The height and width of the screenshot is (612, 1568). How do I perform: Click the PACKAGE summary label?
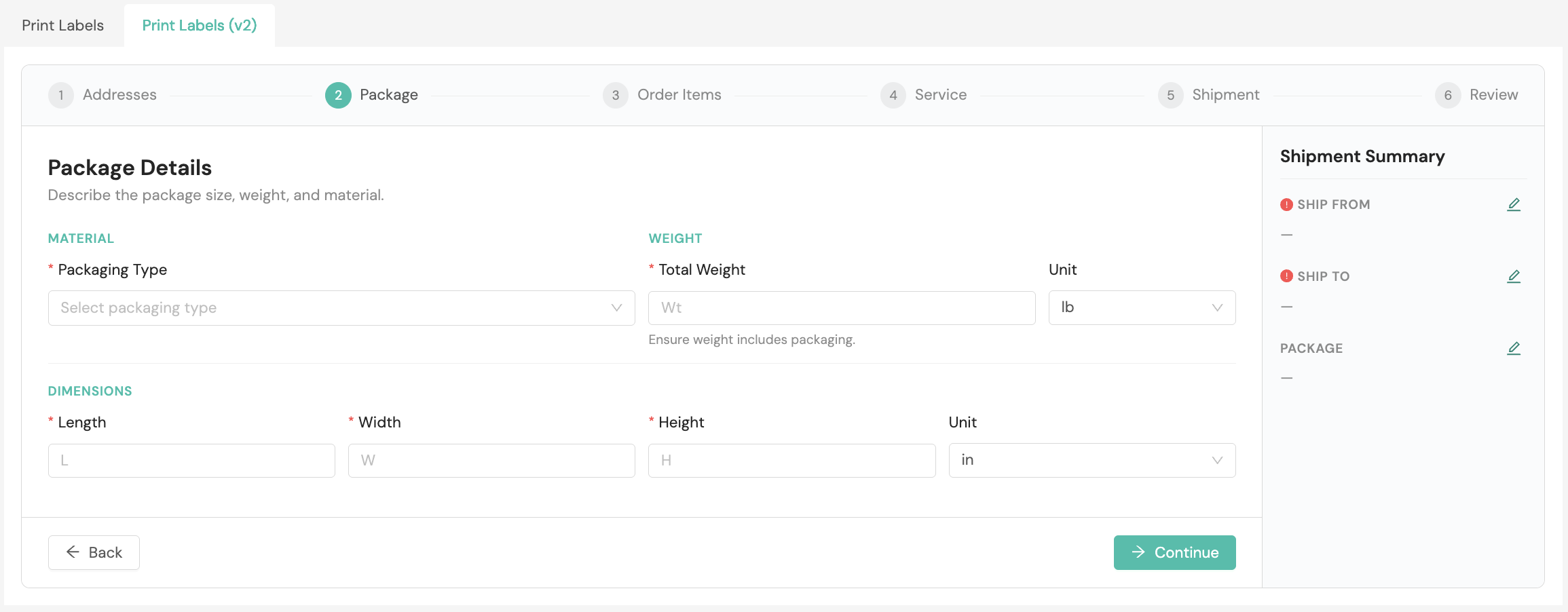[1311, 349]
